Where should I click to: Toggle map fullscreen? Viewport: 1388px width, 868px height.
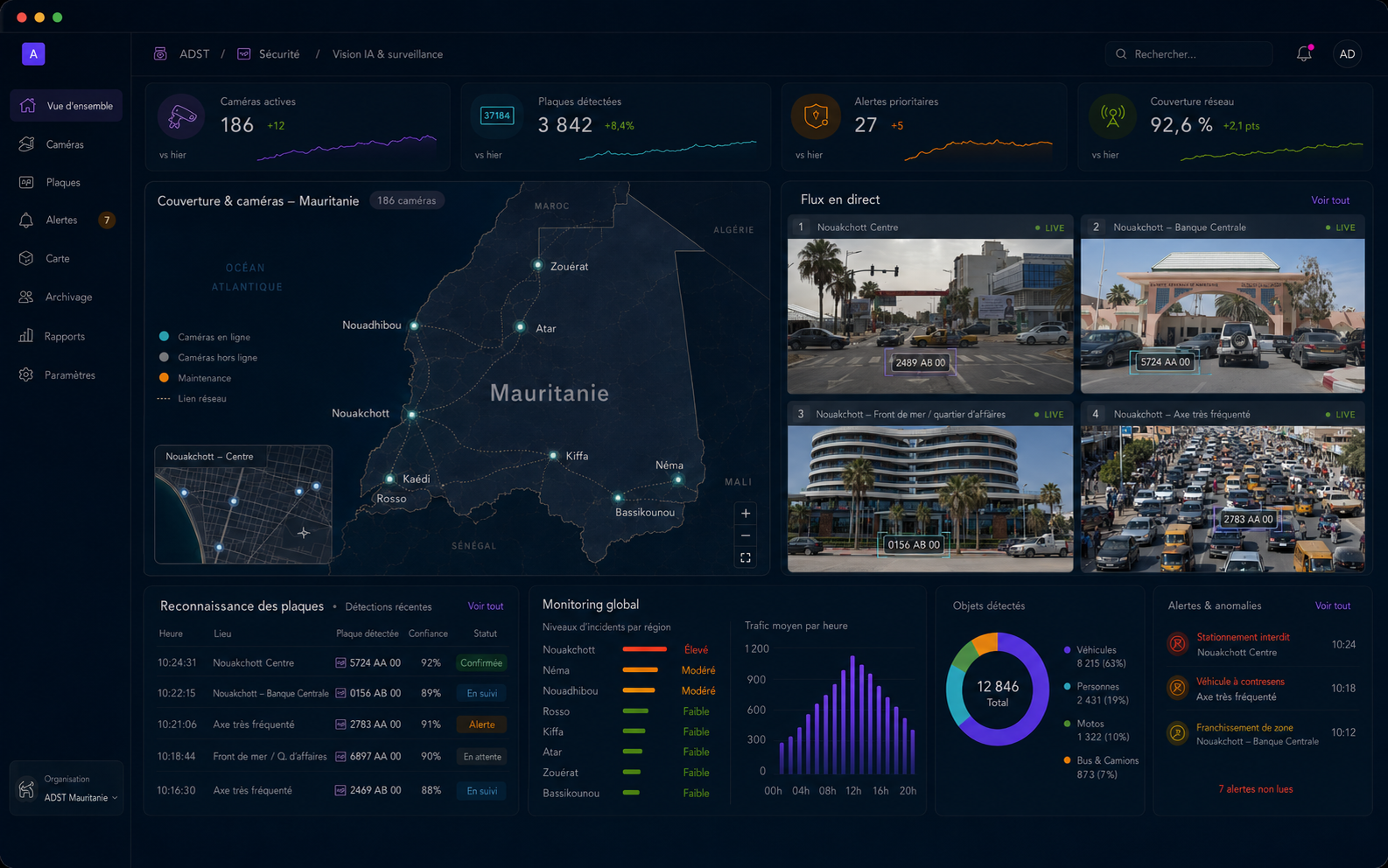[x=746, y=557]
